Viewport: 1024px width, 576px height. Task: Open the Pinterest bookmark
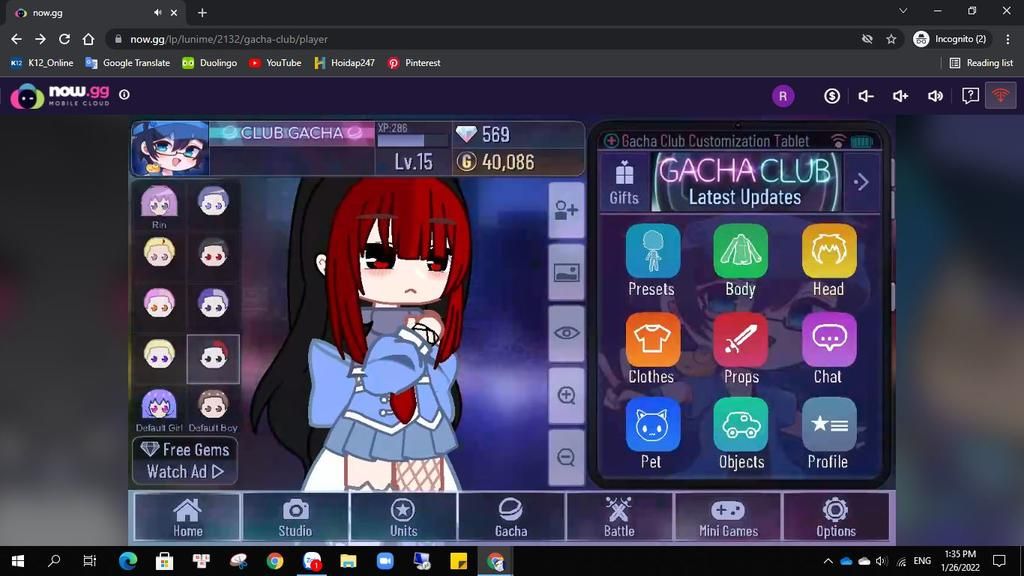pos(414,63)
